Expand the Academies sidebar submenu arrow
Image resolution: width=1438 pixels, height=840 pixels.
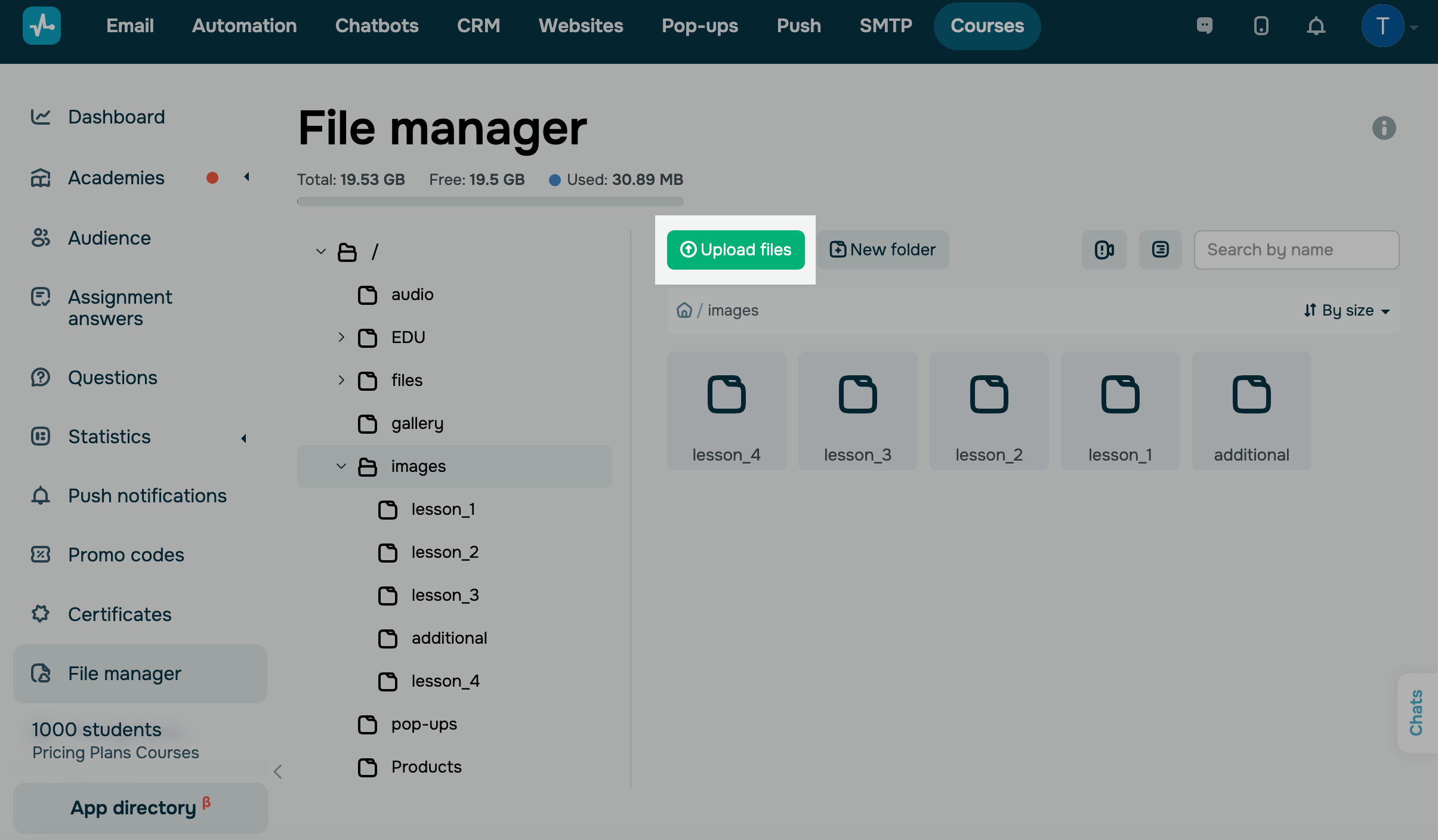pos(246,177)
